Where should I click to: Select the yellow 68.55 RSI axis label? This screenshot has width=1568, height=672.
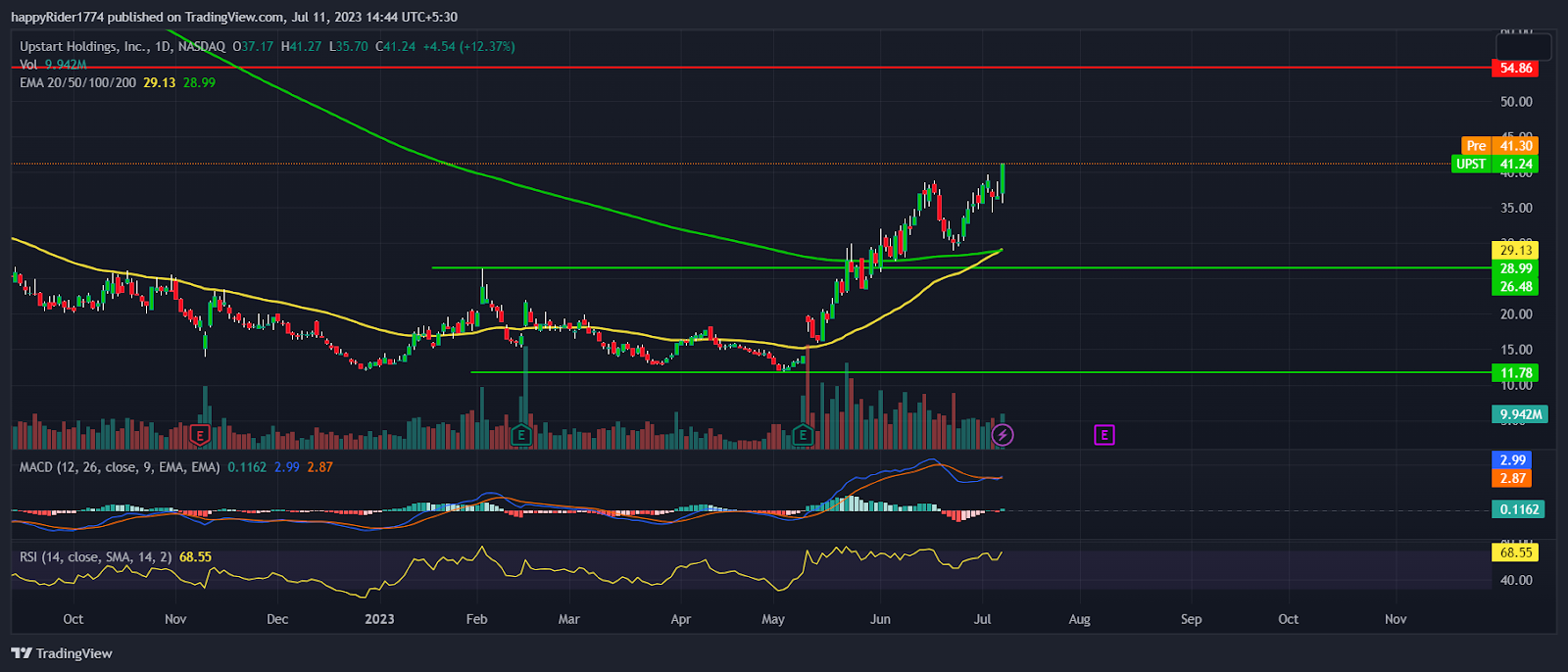click(1515, 552)
